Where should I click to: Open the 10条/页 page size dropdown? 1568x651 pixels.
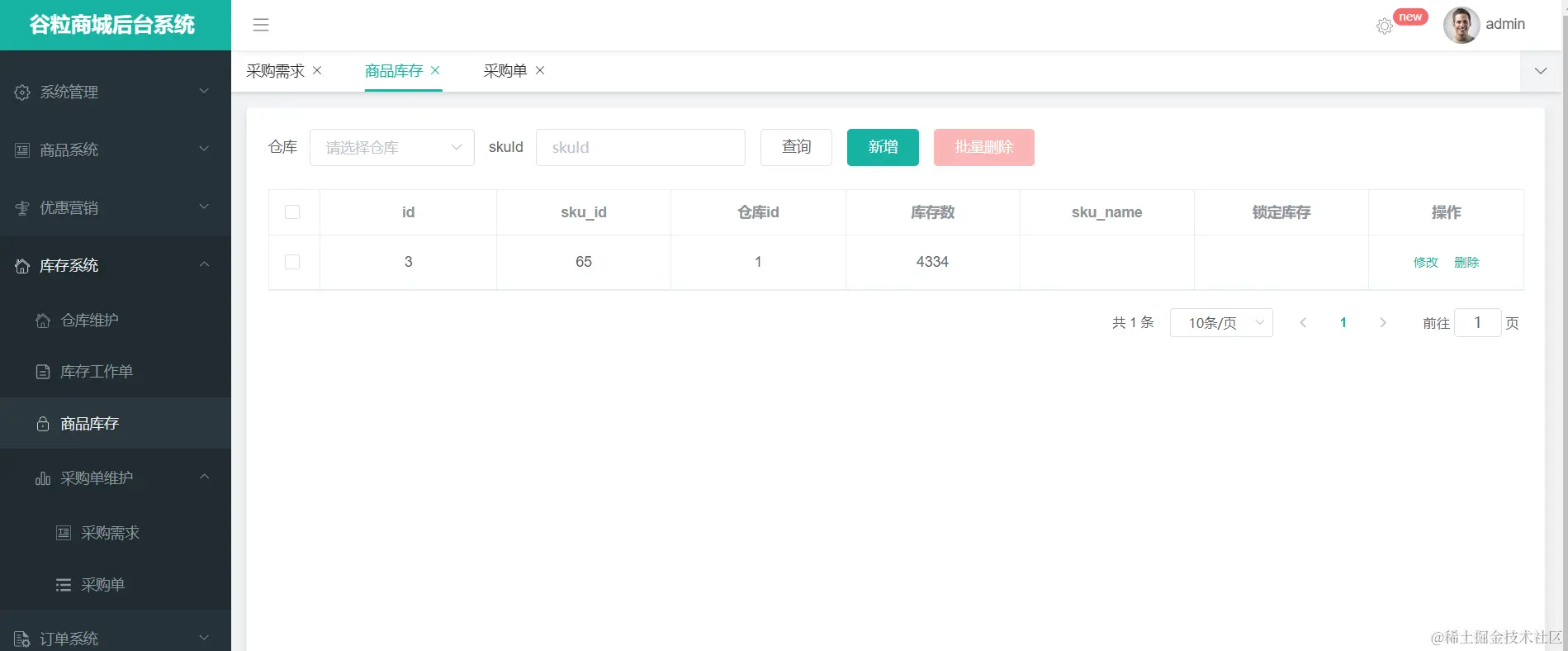(1221, 322)
